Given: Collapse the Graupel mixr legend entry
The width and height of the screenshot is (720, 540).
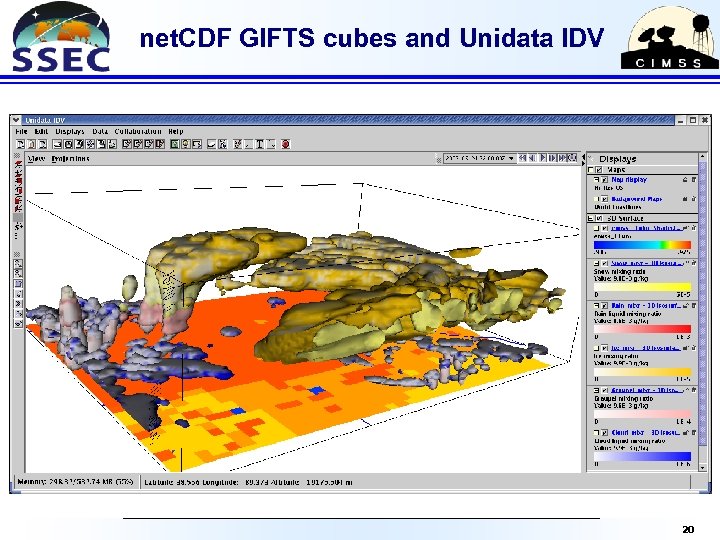Looking at the screenshot, I should (x=596, y=390).
